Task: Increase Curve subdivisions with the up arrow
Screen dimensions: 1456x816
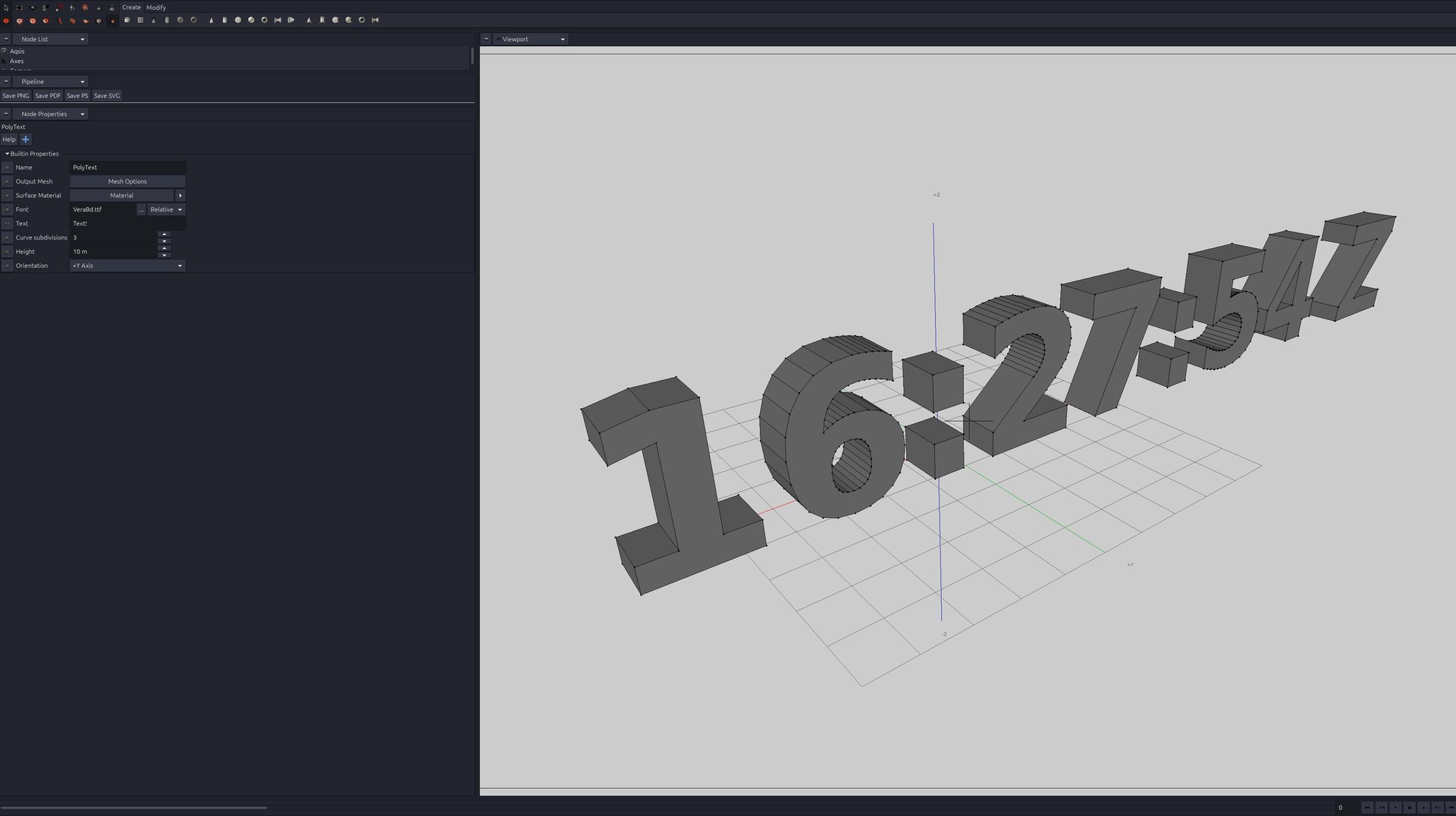Action: pos(165,234)
